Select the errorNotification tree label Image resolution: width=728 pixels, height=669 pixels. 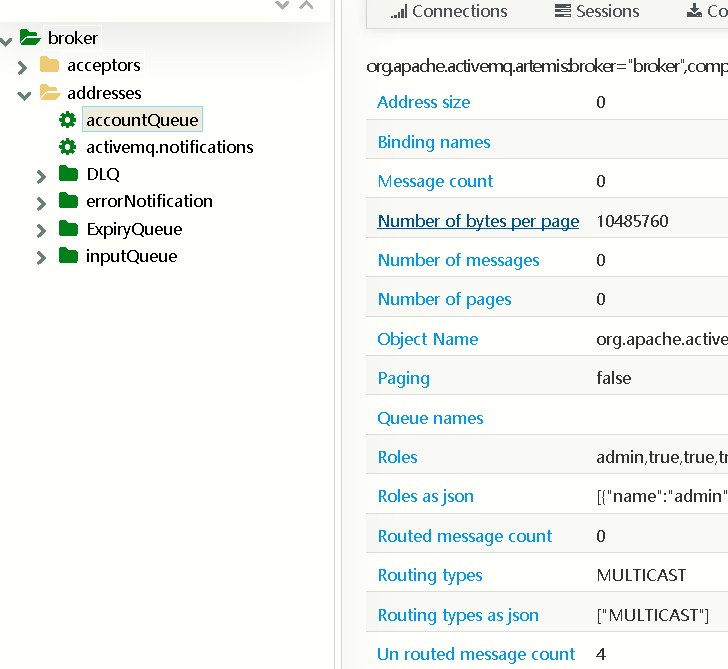click(x=149, y=201)
